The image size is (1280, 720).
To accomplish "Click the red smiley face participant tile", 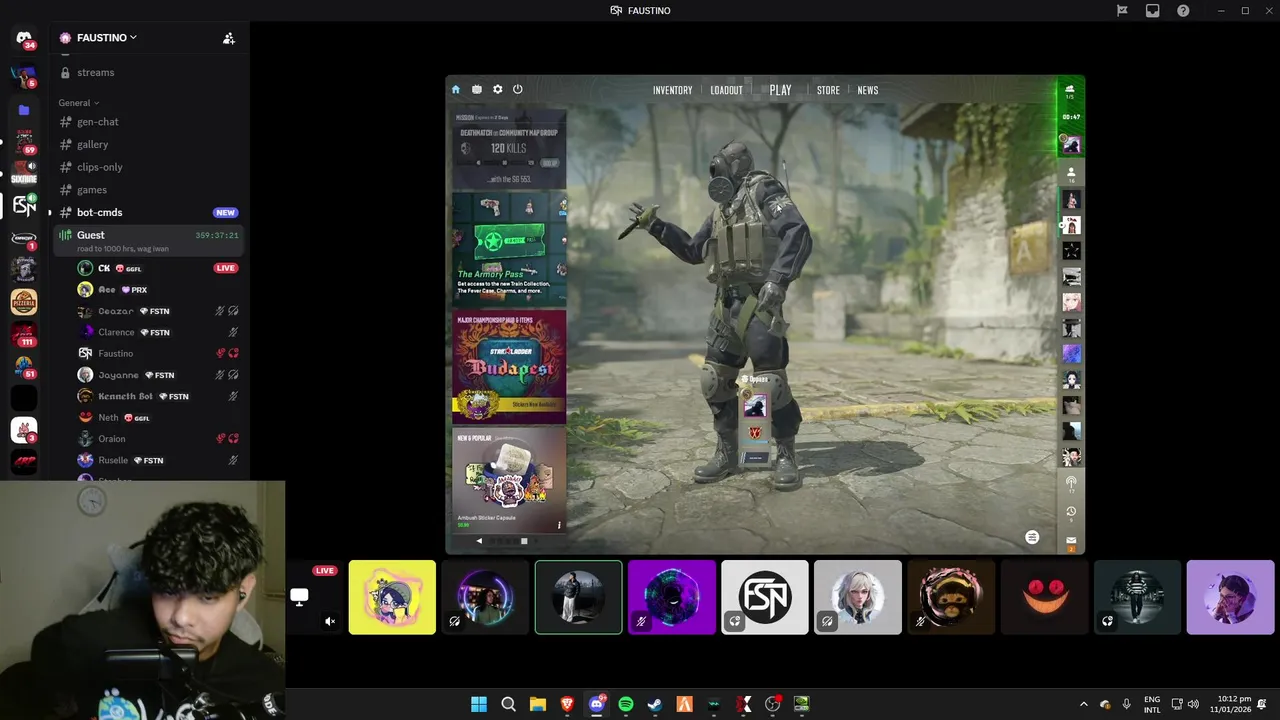I will 1044,597.
